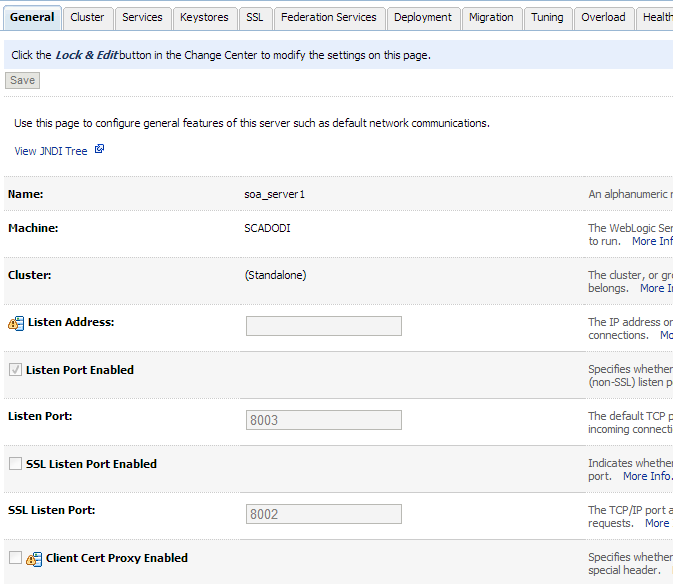The width and height of the screenshot is (673, 584).
Task: Click the Listen Address warning icon
Action: [x=16, y=323]
